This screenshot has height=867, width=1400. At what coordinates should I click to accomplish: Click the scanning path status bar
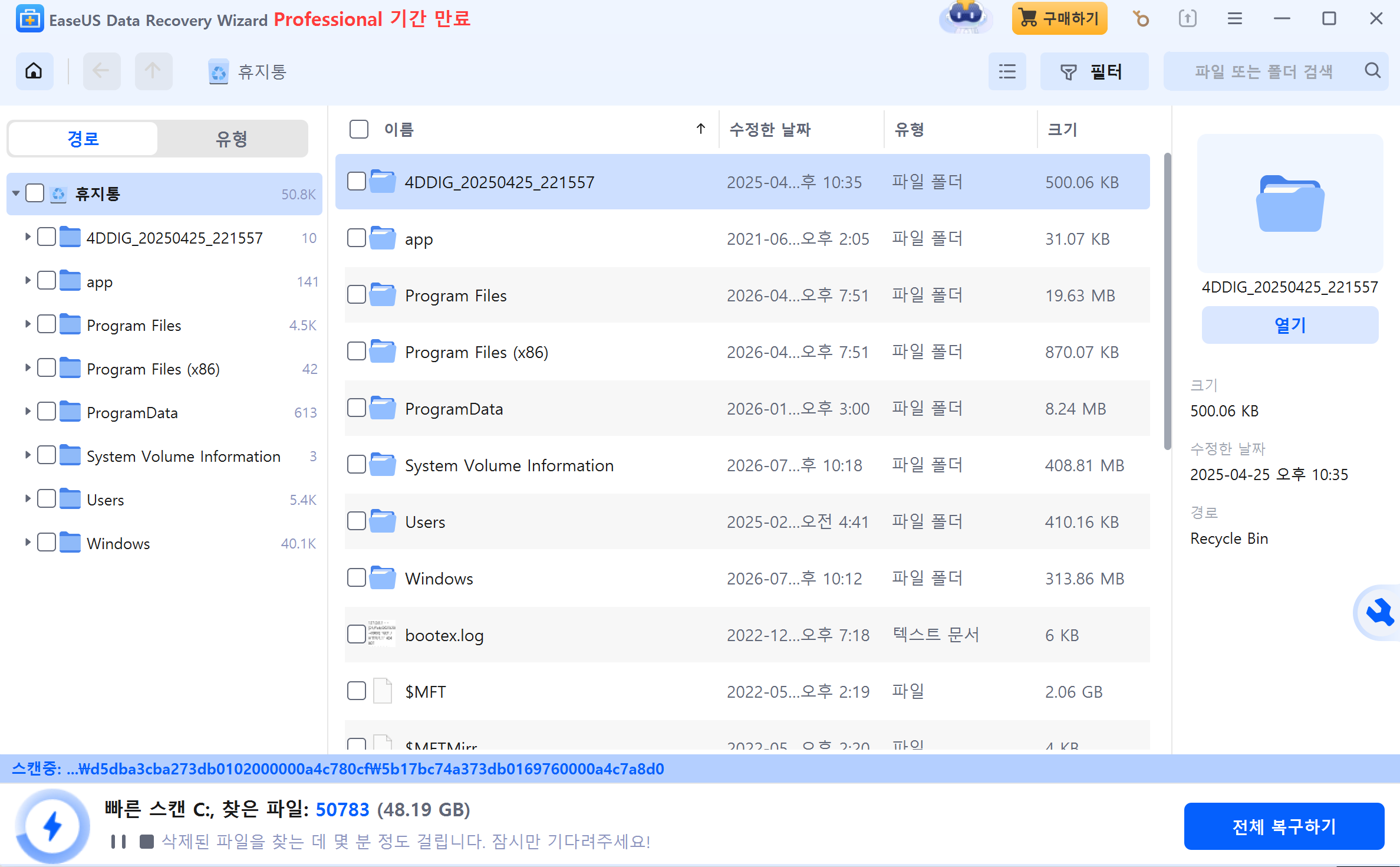(x=700, y=769)
